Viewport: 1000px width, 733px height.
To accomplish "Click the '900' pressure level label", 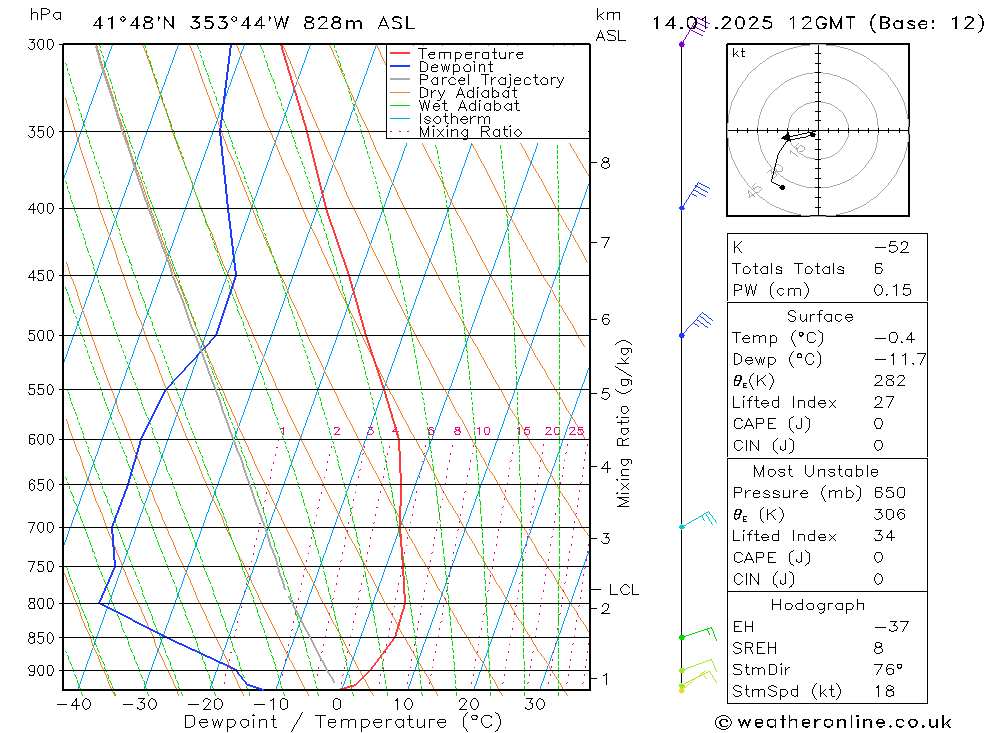I will (x=41, y=670).
